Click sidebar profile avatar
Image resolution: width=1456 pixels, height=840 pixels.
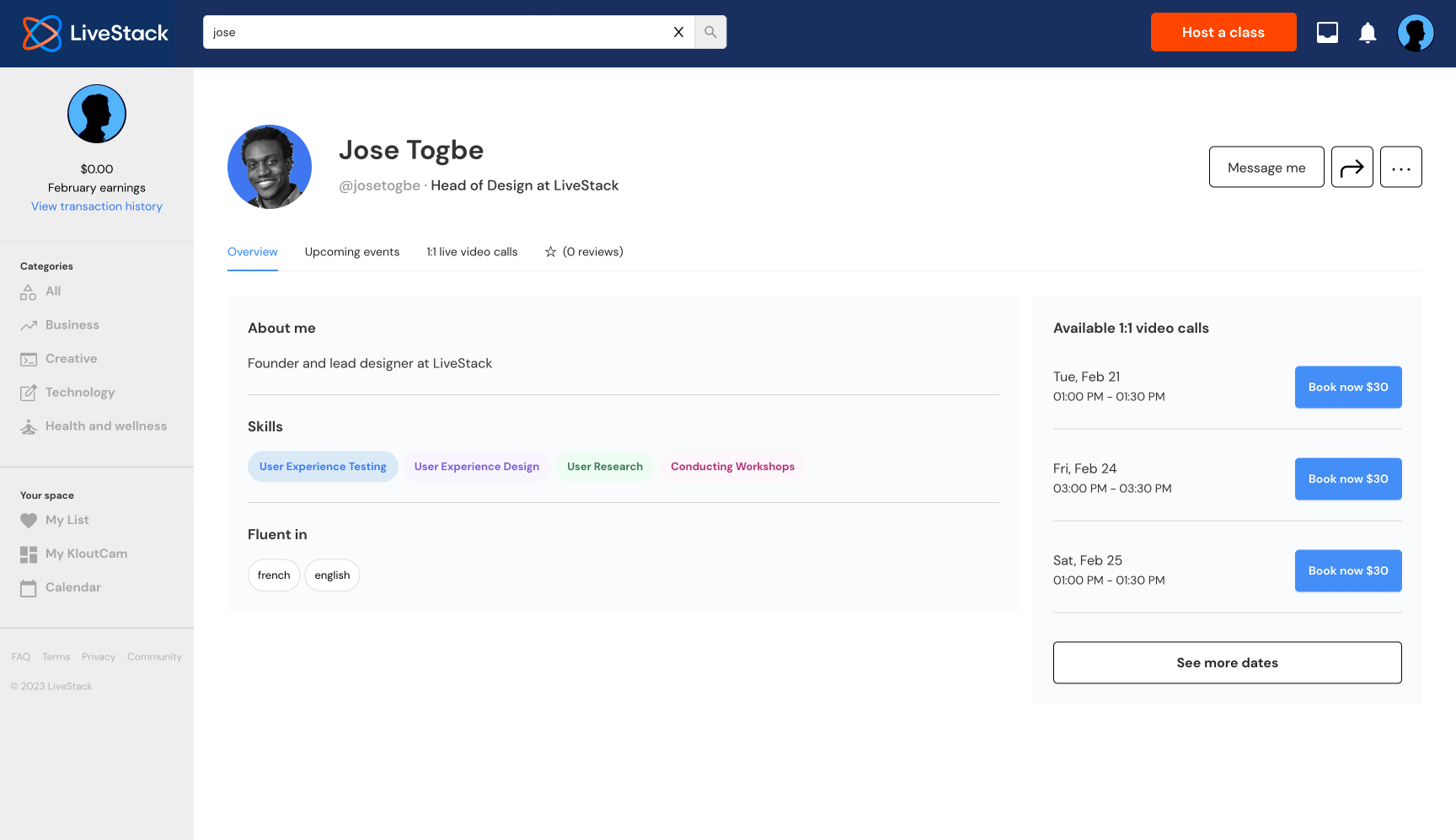(x=97, y=114)
